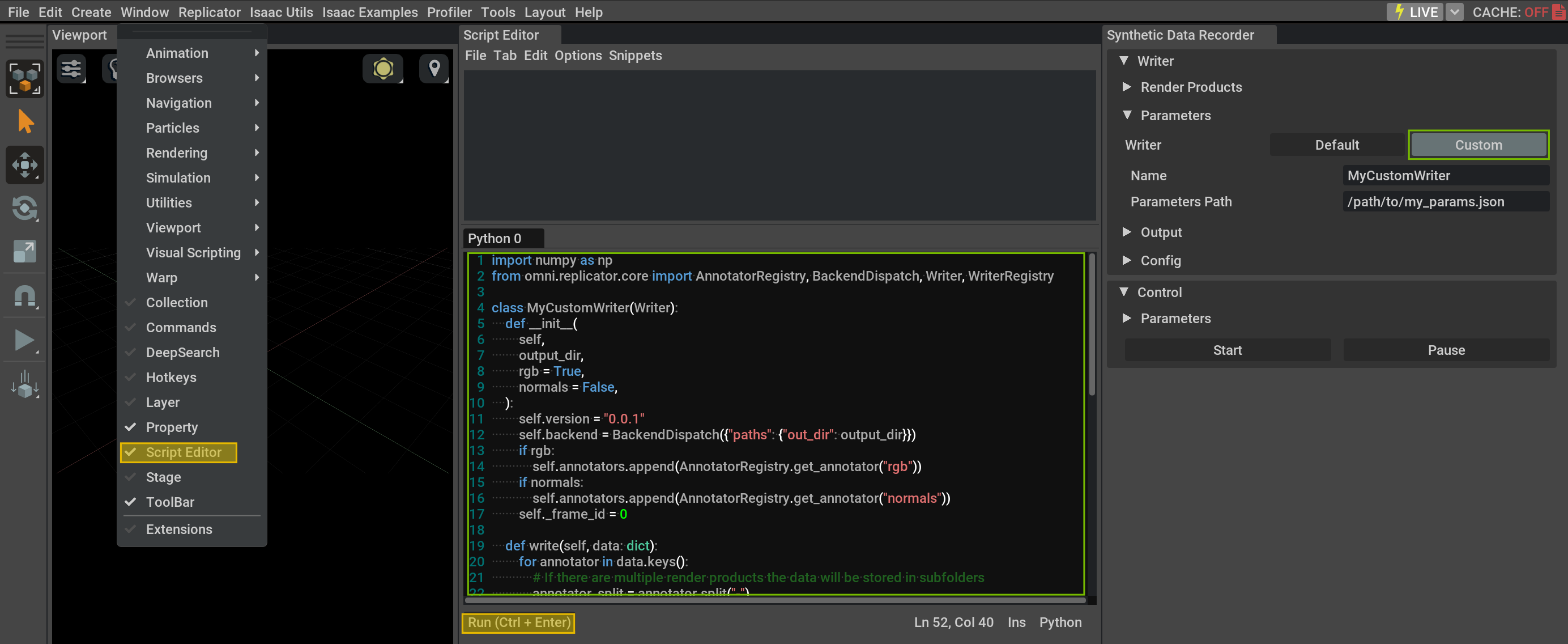Activate the orange arrow Select tool
Viewport: 1568px width, 644px height.
pos(25,122)
